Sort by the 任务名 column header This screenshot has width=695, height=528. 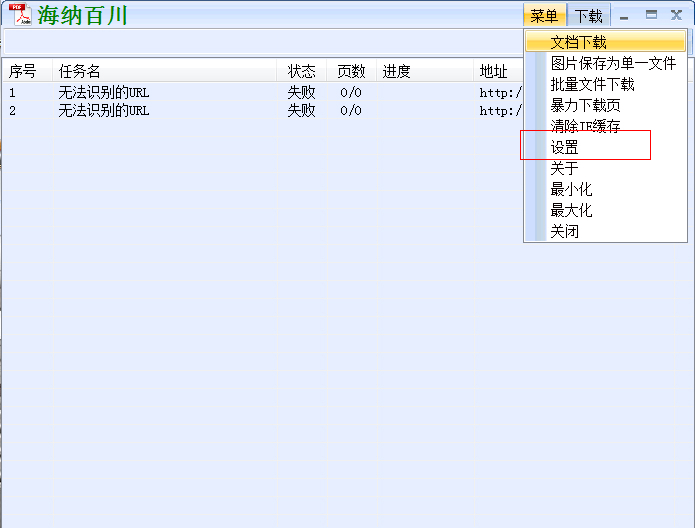(x=80, y=71)
